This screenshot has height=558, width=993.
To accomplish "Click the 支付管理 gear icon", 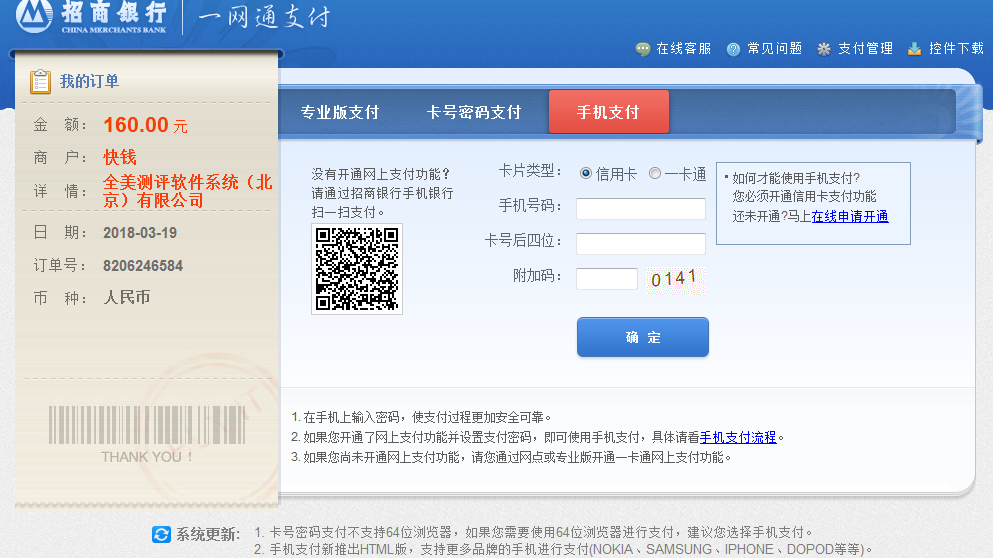I will [x=824, y=49].
